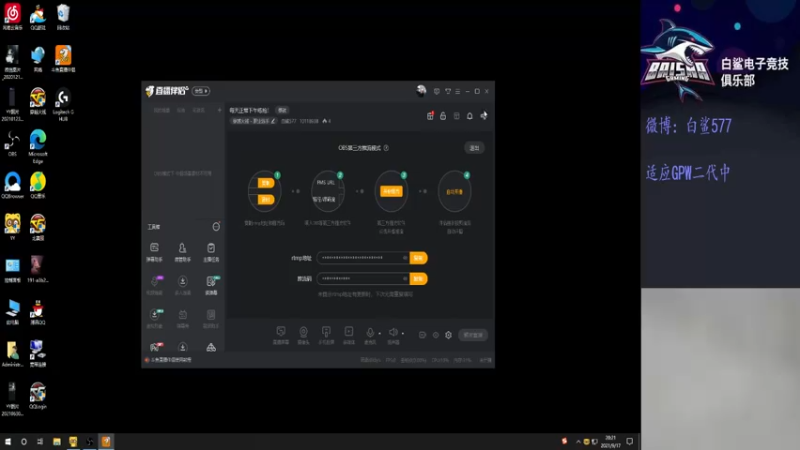Viewport: 800px width, 450px height.
Task: Open the user avatar in the title bar
Action: [421, 91]
